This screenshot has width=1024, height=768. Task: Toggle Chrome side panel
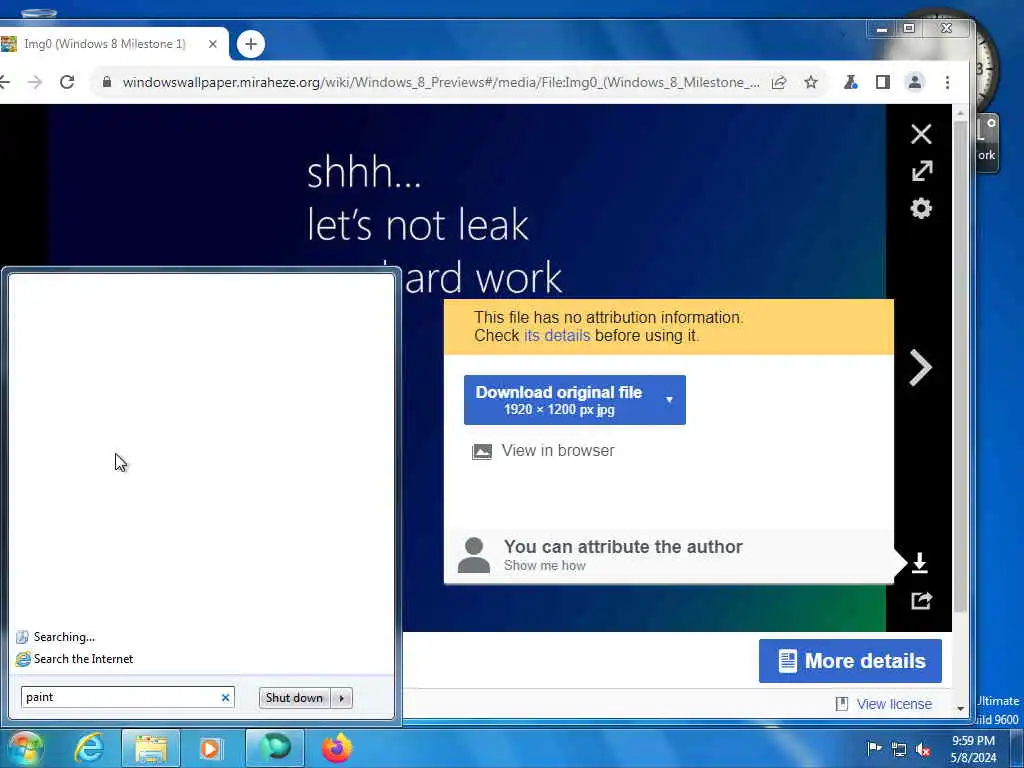point(882,82)
